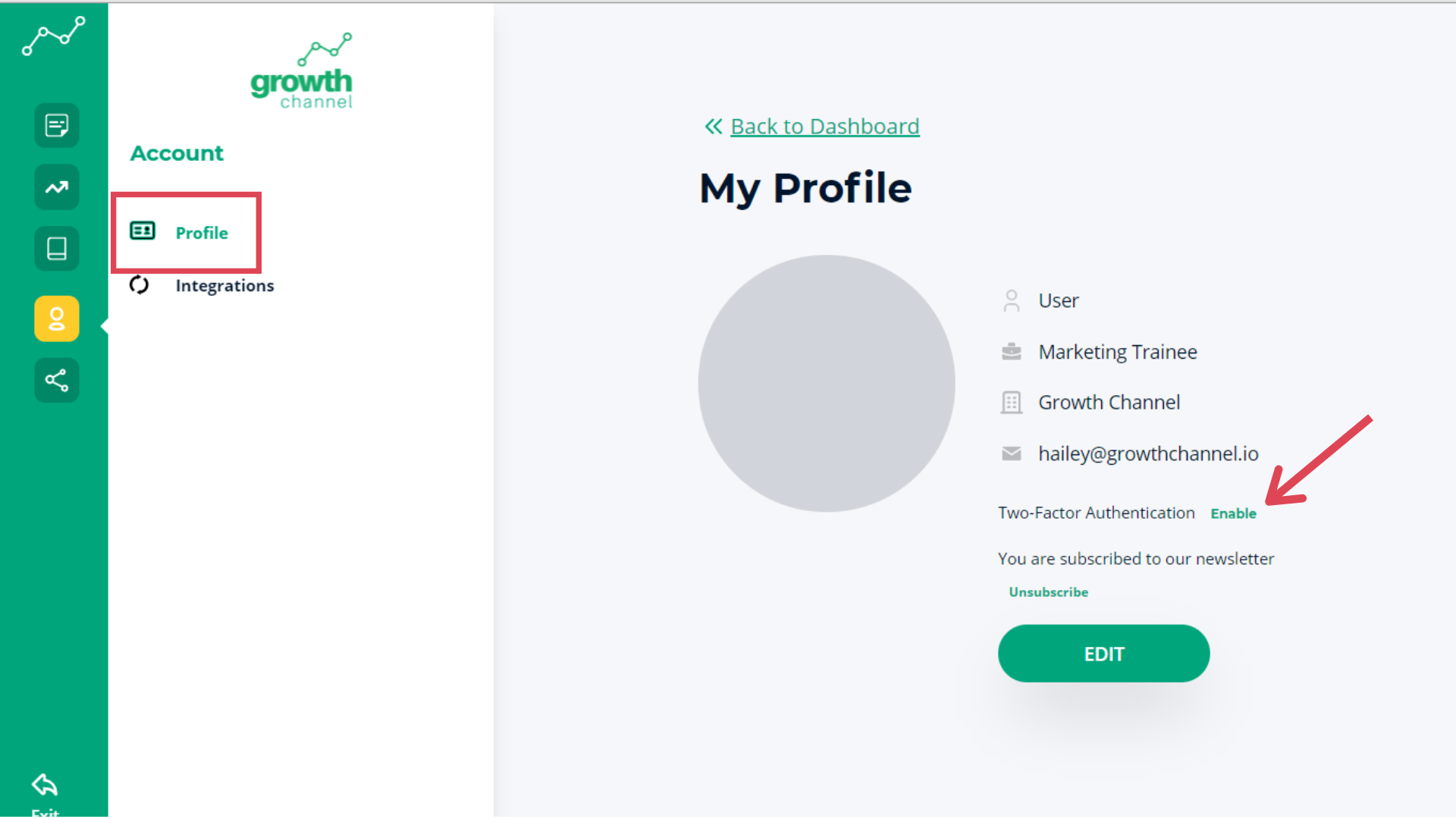Select Integrations in Account menu
The image size is (1456, 819).
[224, 286]
